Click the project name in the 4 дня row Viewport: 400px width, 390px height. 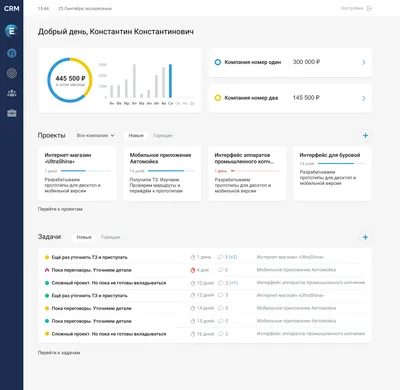[296, 270]
